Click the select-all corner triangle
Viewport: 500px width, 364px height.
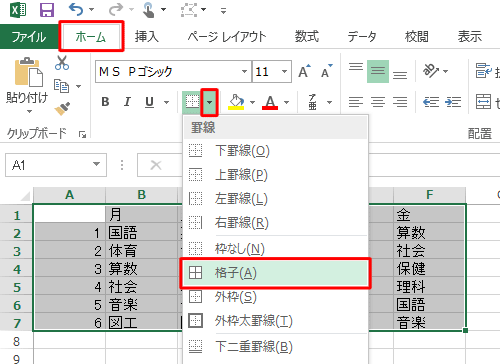click(x=25, y=196)
